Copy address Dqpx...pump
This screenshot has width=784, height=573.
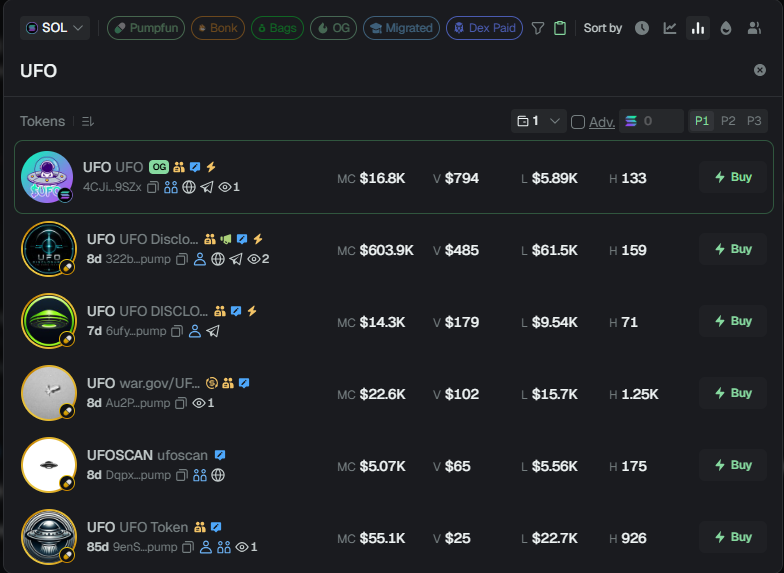pyautogui.click(x=182, y=476)
